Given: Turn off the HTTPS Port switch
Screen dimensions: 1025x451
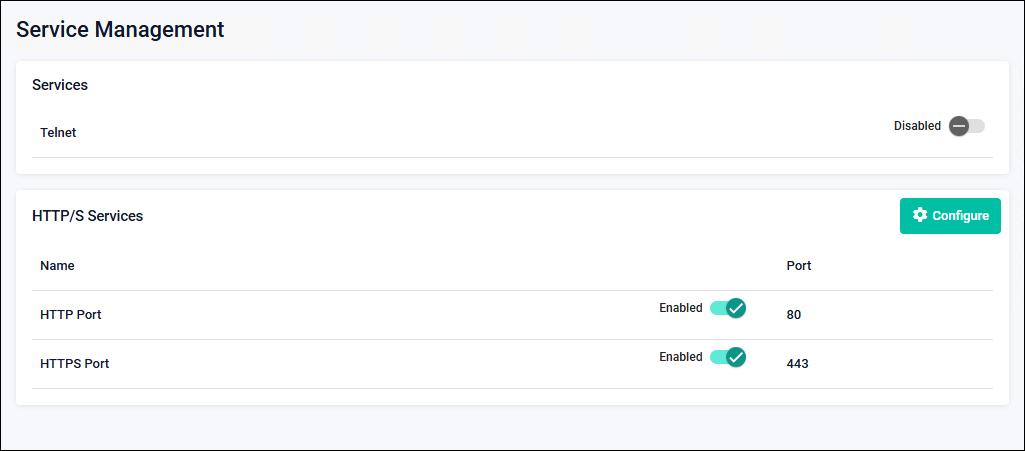Looking at the screenshot, I should [728, 357].
